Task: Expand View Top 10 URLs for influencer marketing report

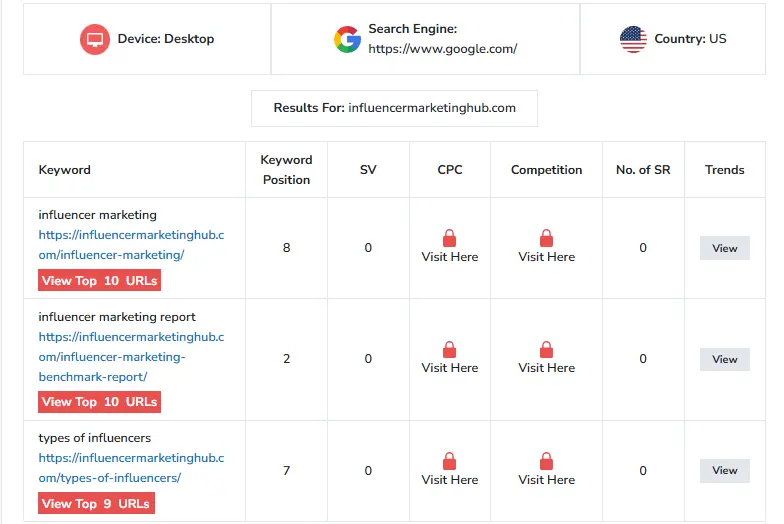Action: [99, 402]
